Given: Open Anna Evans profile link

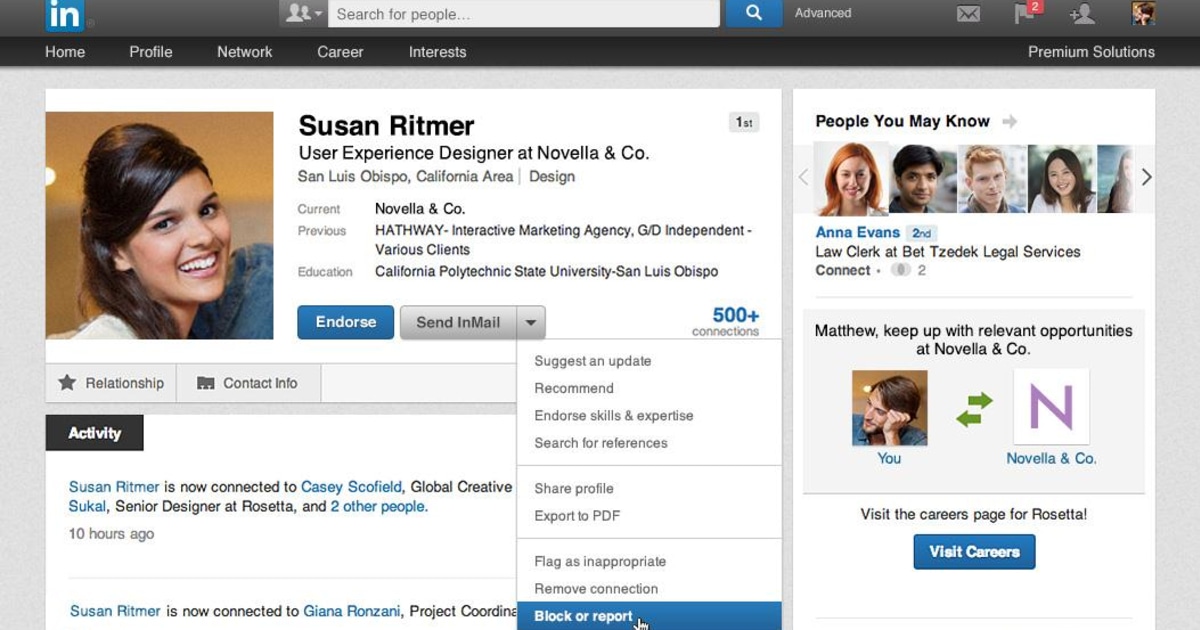Looking at the screenshot, I should pos(857,232).
